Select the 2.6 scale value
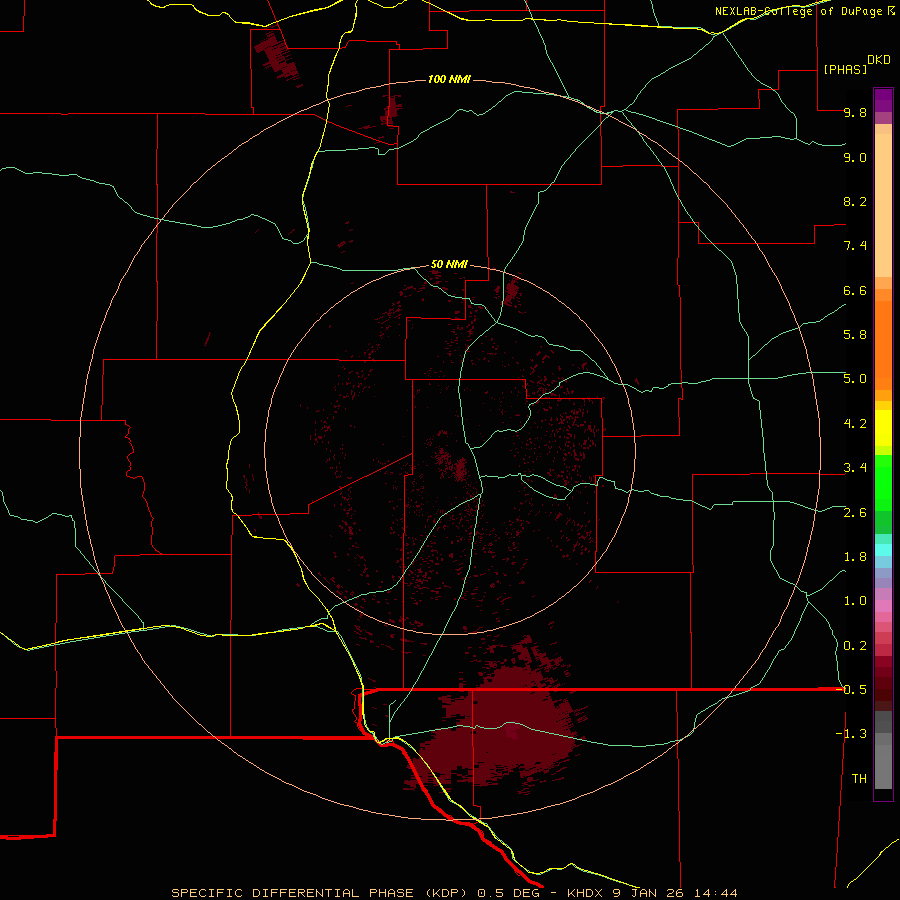The image size is (900, 900). pos(855,513)
